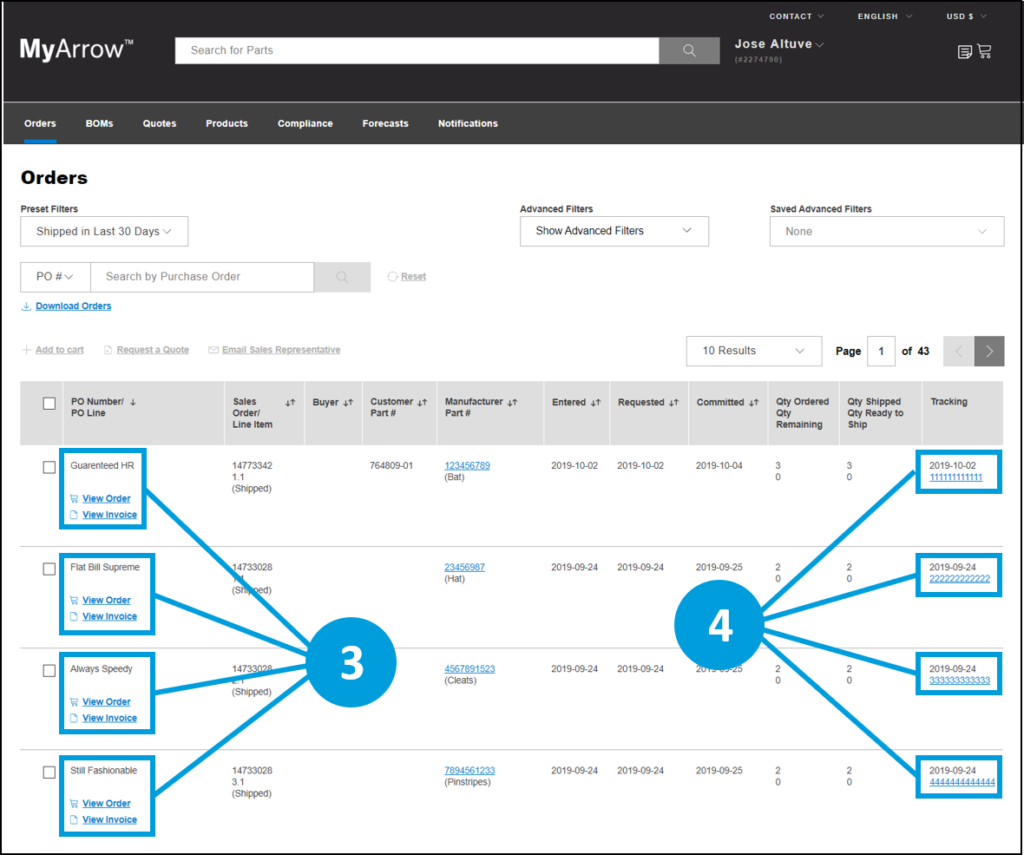The image size is (1024, 855).
Task: Open the Preset Filters dropdown
Action: 104,231
